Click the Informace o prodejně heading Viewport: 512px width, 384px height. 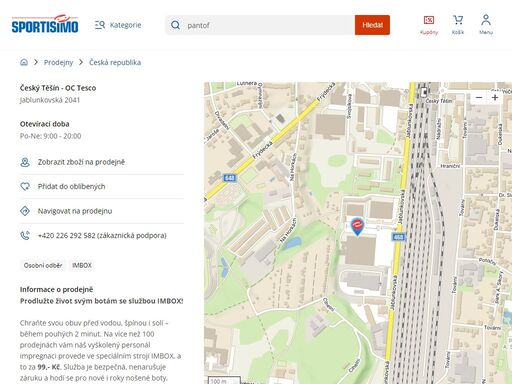[x=56, y=289]
